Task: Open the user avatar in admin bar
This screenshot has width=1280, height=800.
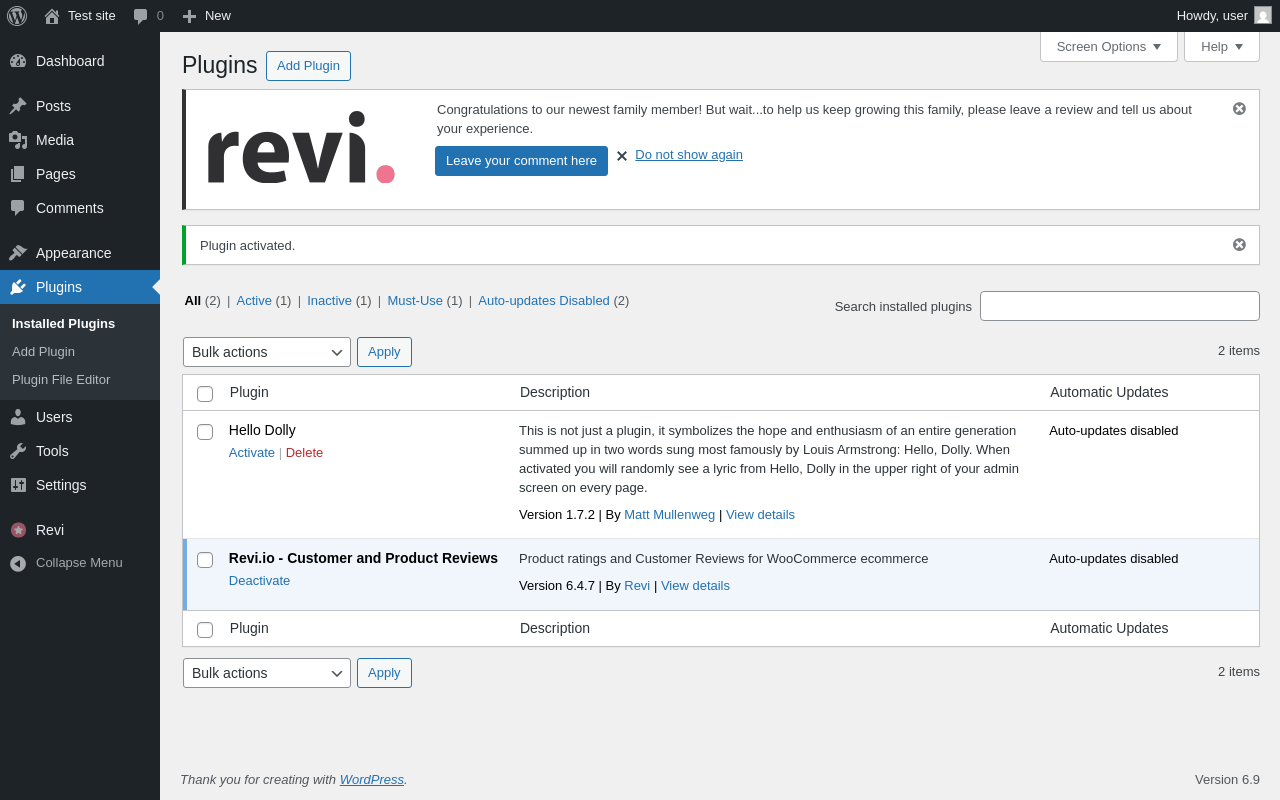Action: coord(1263,15)
